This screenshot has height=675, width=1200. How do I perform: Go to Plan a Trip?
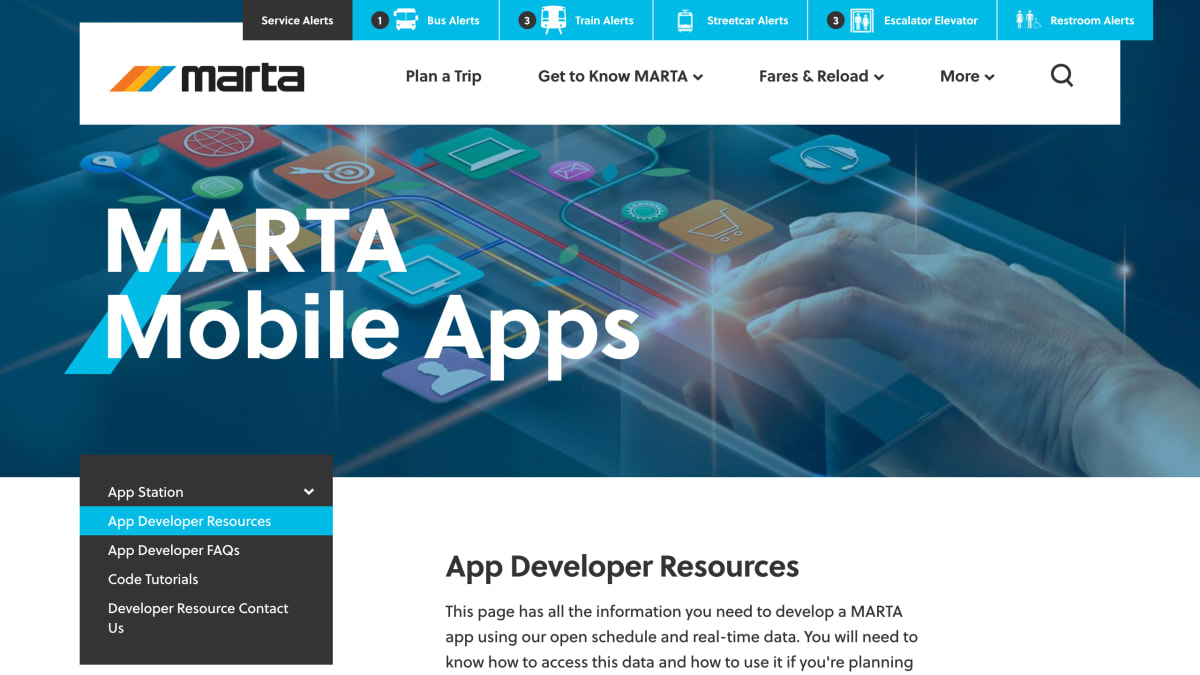point(443,76)
